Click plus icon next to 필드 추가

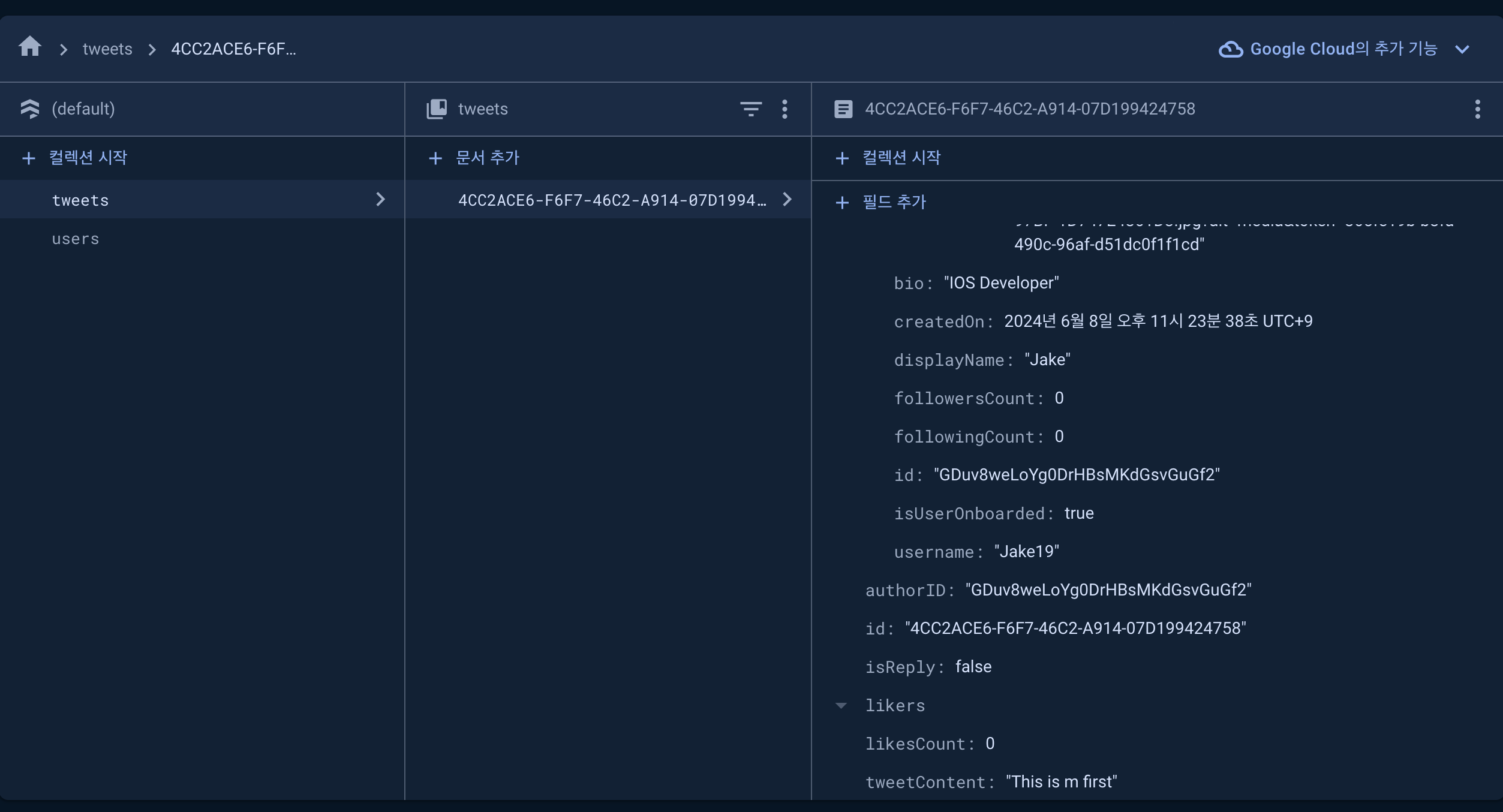pyautogui.click(x=842, y=203)
